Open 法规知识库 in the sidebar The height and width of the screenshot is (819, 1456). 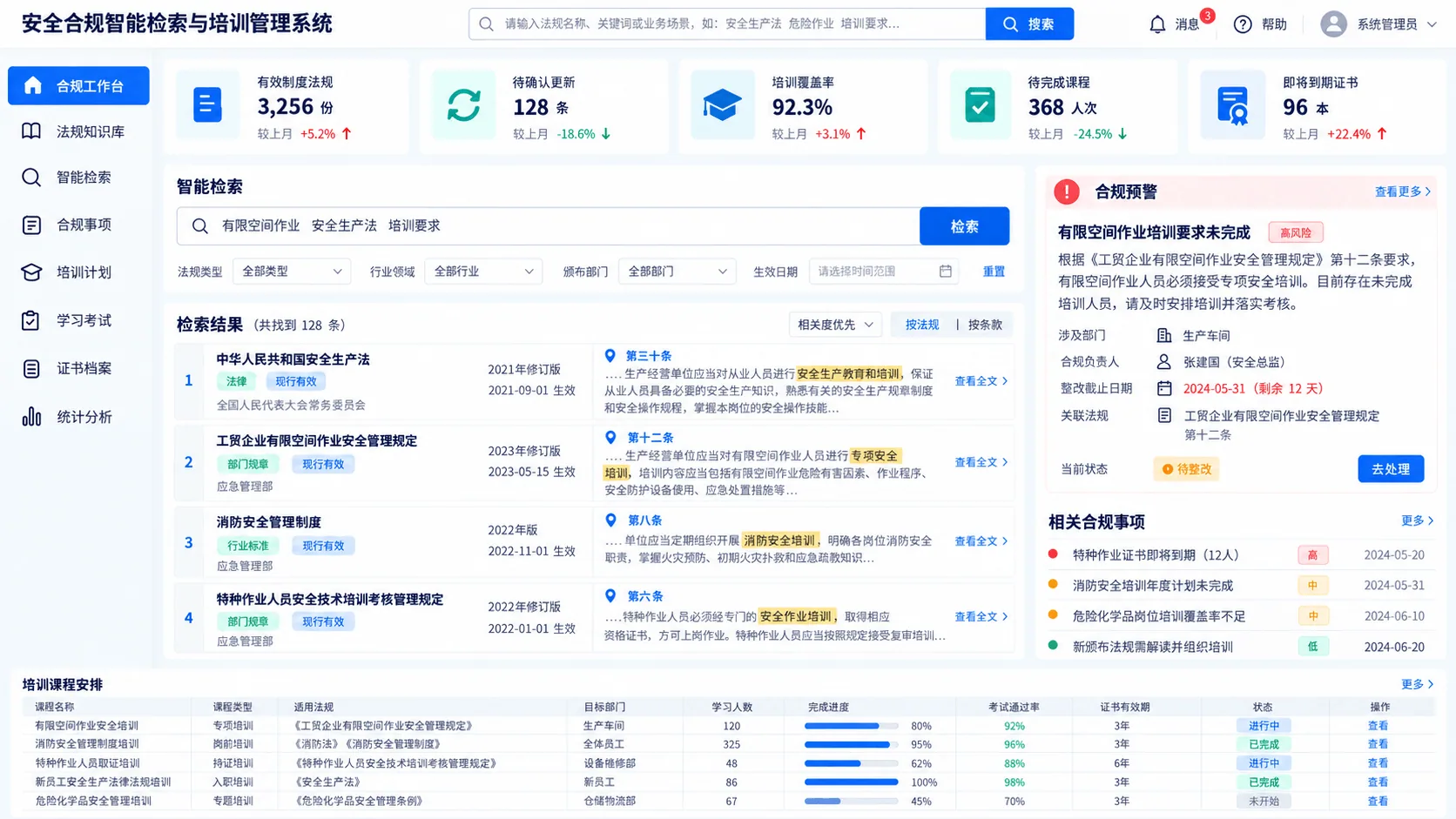(x=78, y=131)
